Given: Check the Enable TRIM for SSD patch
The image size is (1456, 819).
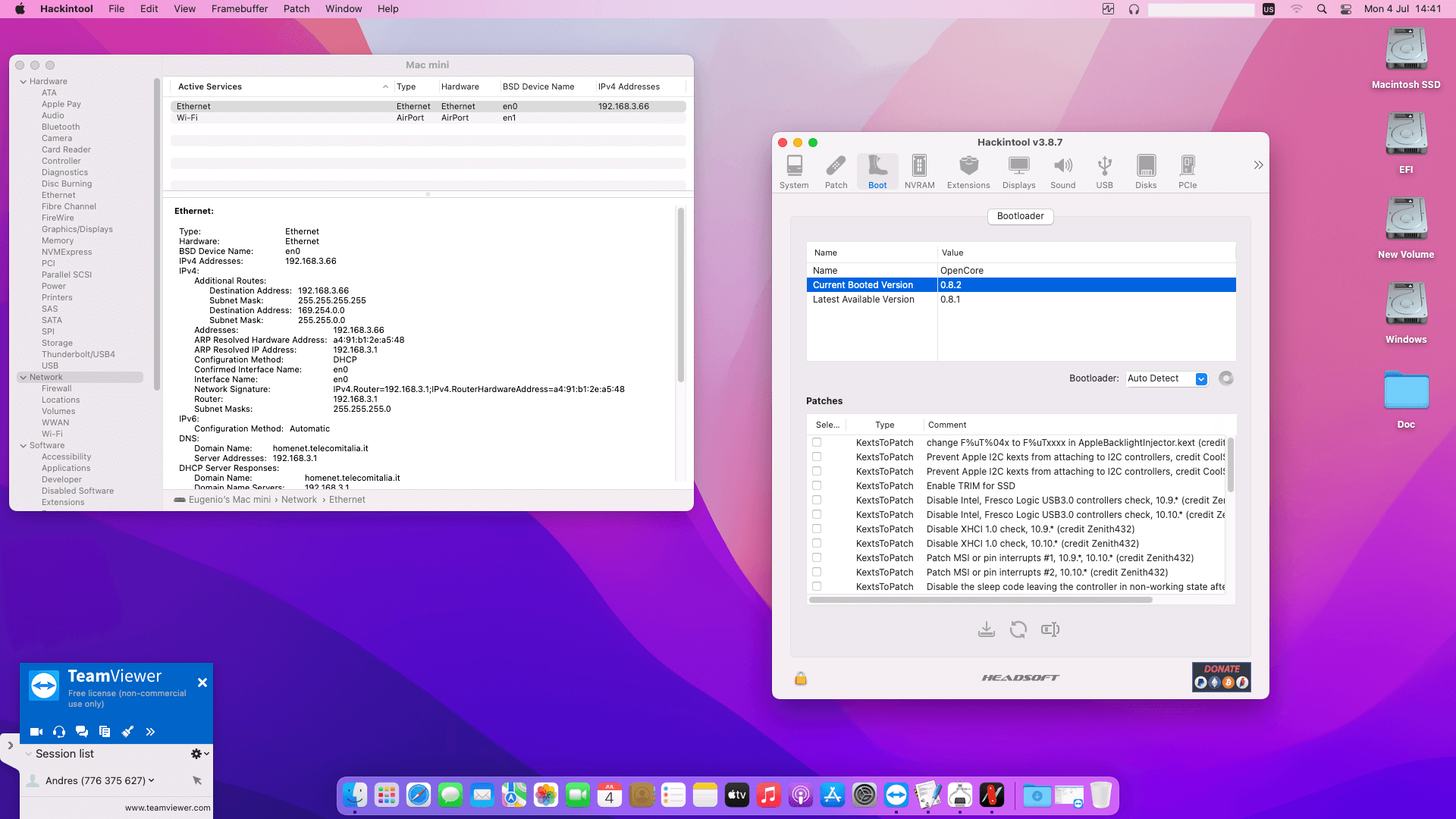Looking at the screenshot, I should tap(817, 485).
